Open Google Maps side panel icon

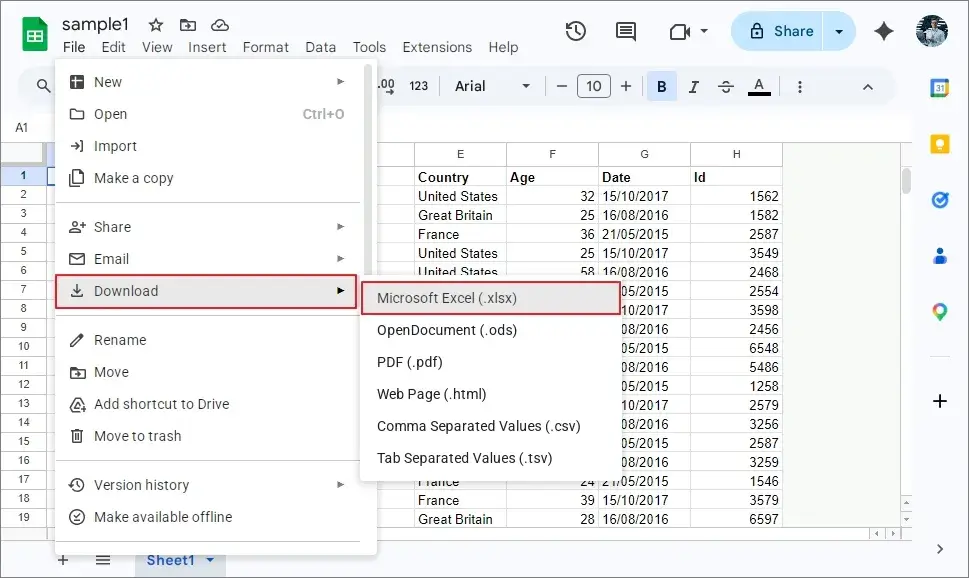click(940, 312)
